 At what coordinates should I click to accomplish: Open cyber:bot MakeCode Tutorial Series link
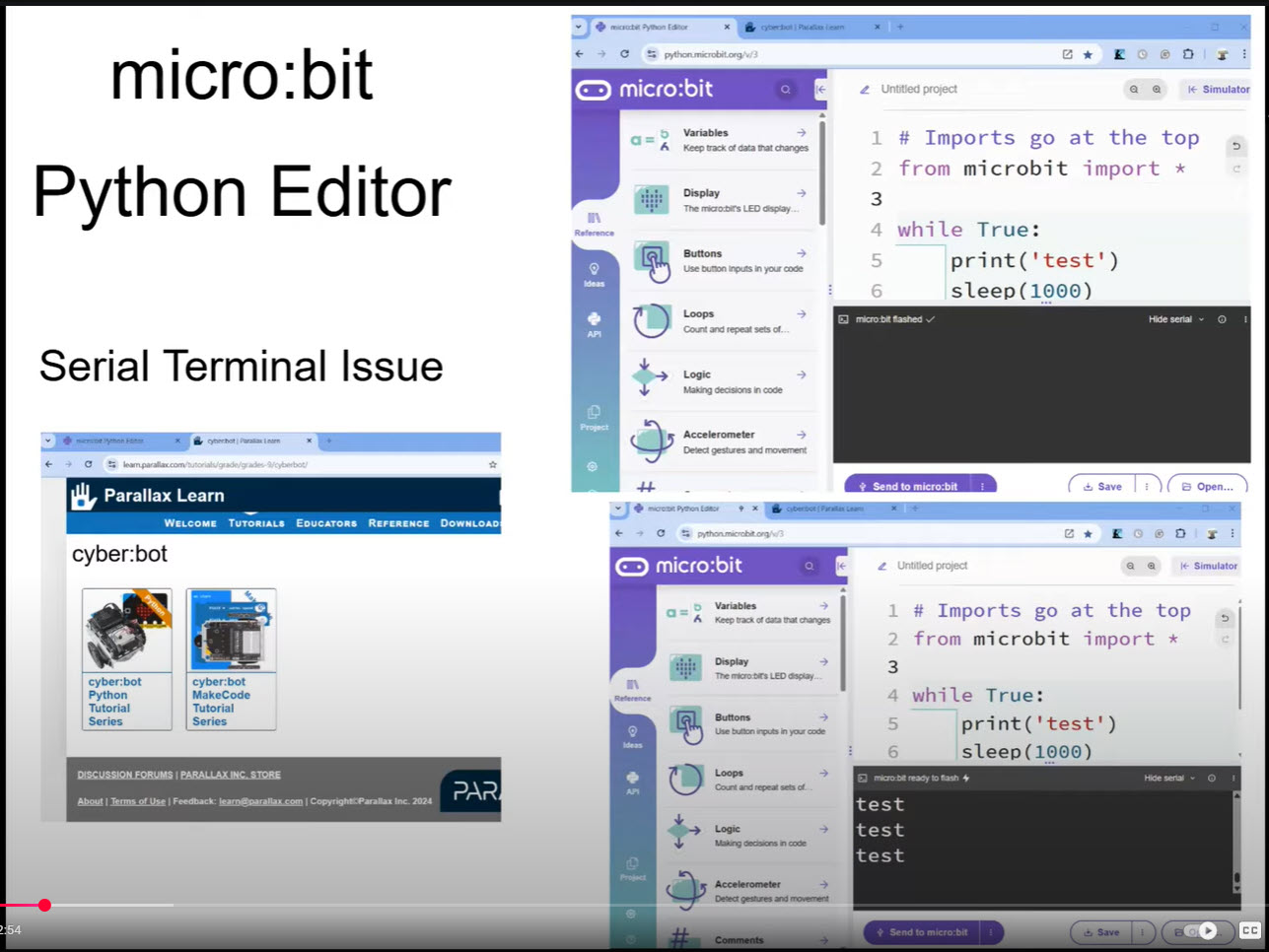(x=221, y=701)
